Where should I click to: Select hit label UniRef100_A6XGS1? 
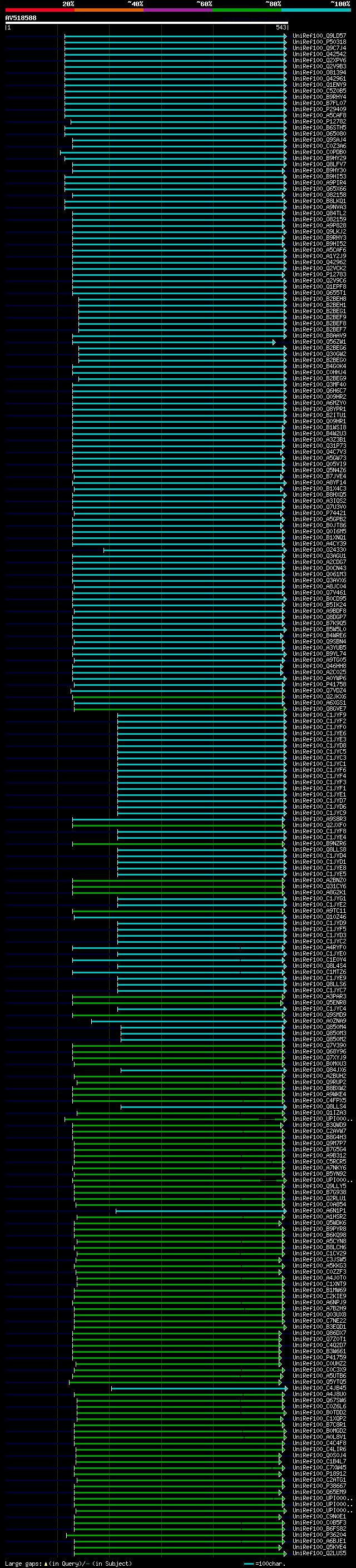click(319, 703)
